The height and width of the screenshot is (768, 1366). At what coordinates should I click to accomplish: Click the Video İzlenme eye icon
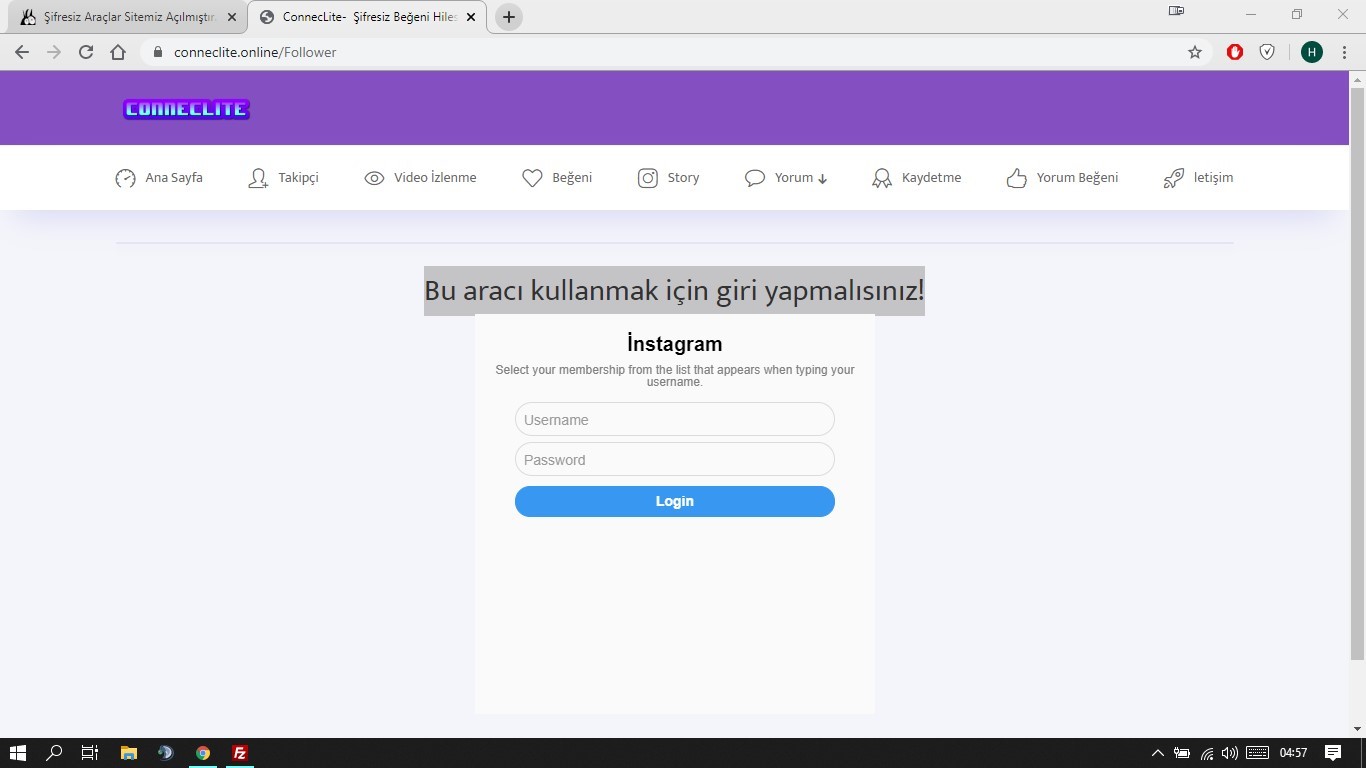click(374, 178)
